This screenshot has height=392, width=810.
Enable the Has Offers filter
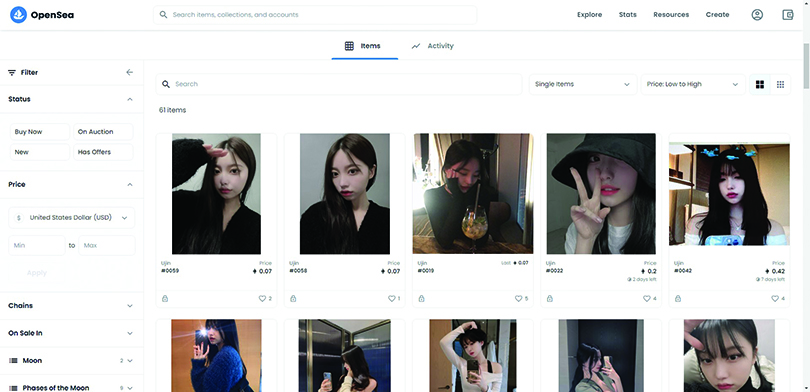point(103,152)
